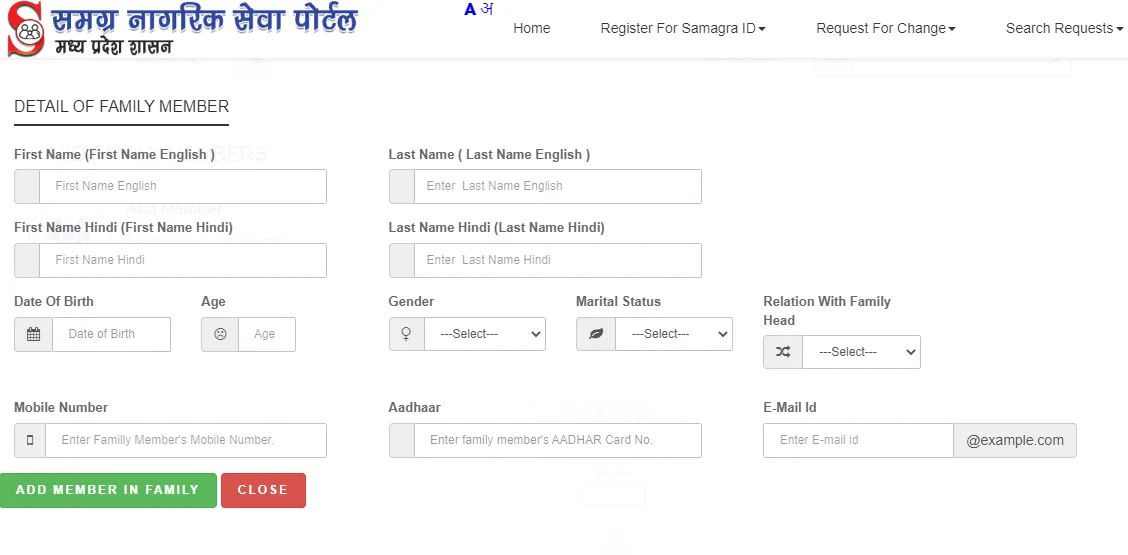Click the @example.com addon

(x=1015, y=440)
